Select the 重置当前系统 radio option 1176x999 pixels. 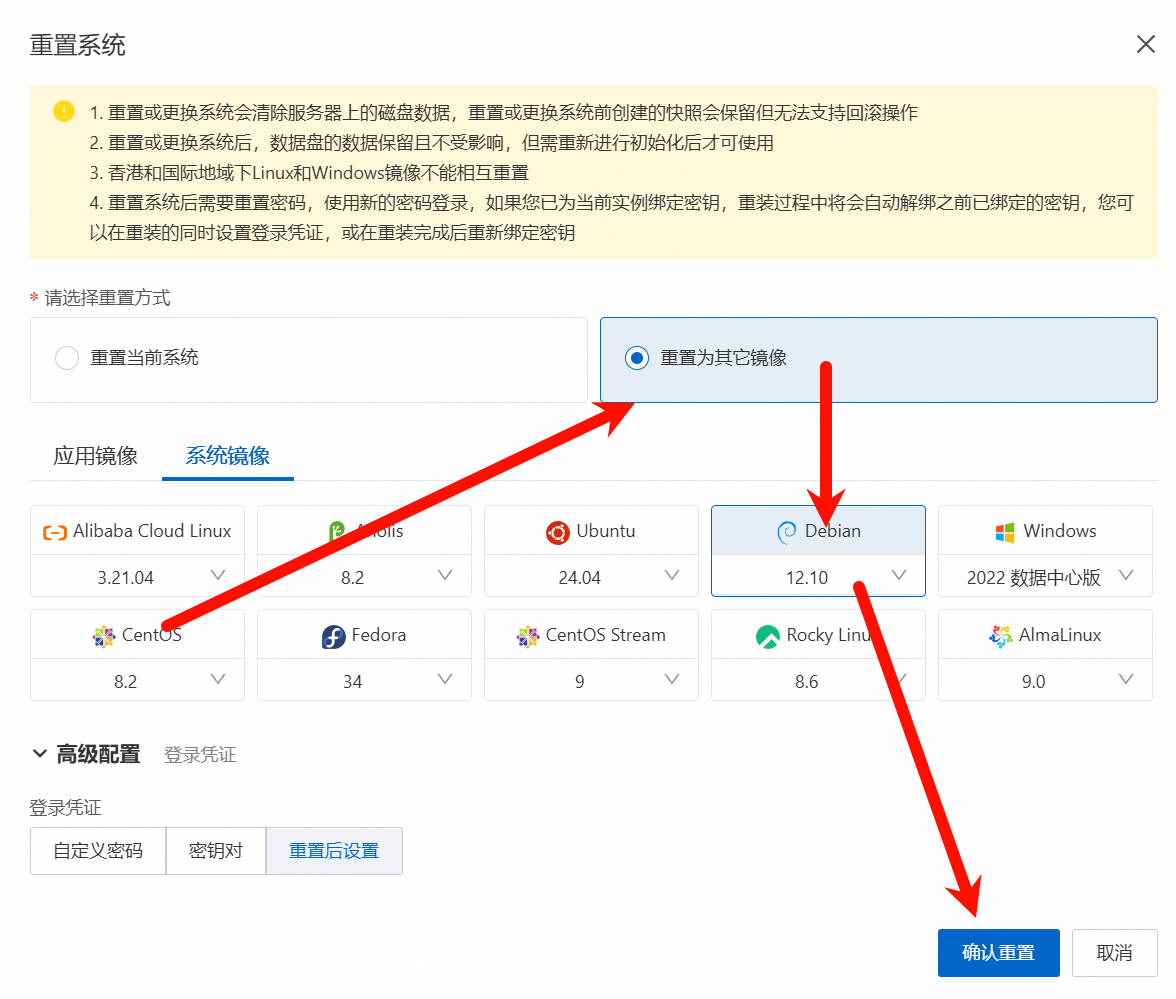coord(67,358)
